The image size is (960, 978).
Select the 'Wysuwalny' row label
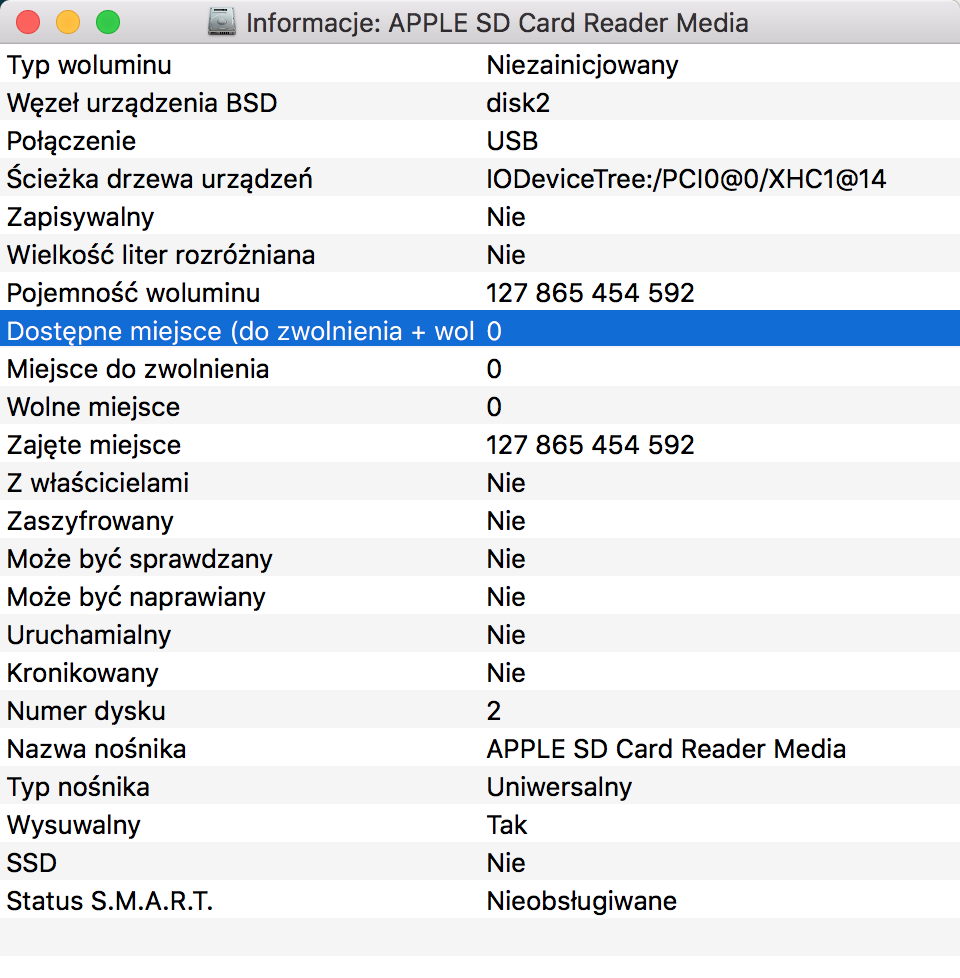pos(74,825)
